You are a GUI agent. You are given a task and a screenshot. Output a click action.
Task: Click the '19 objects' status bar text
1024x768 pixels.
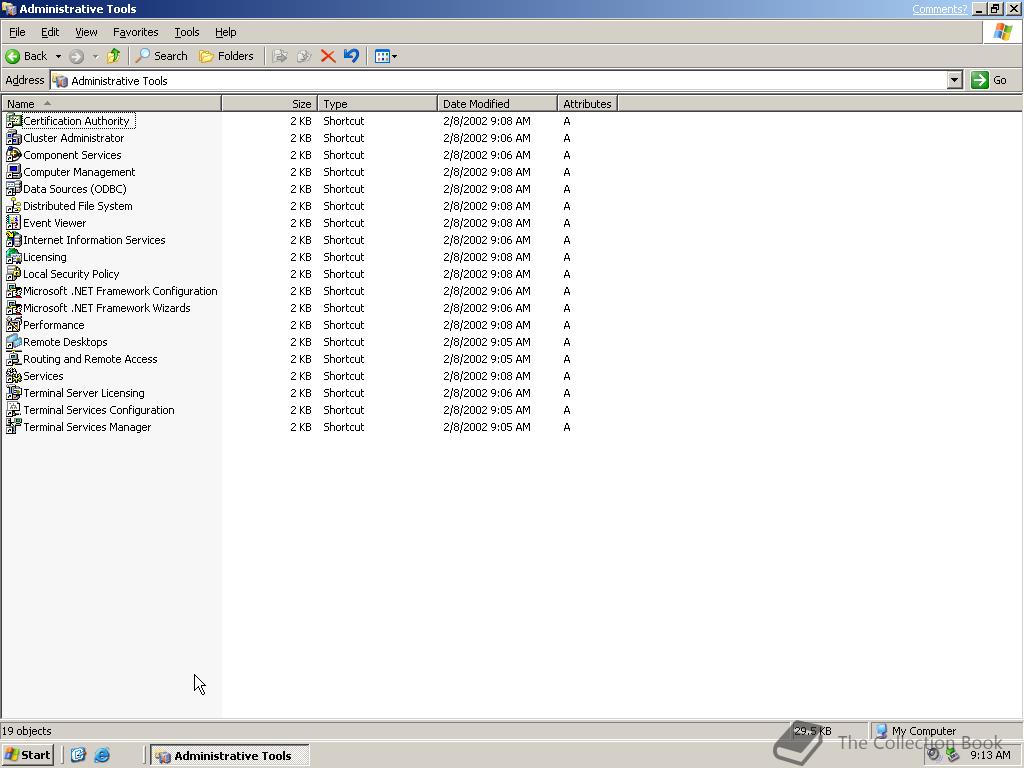point(27,731)
